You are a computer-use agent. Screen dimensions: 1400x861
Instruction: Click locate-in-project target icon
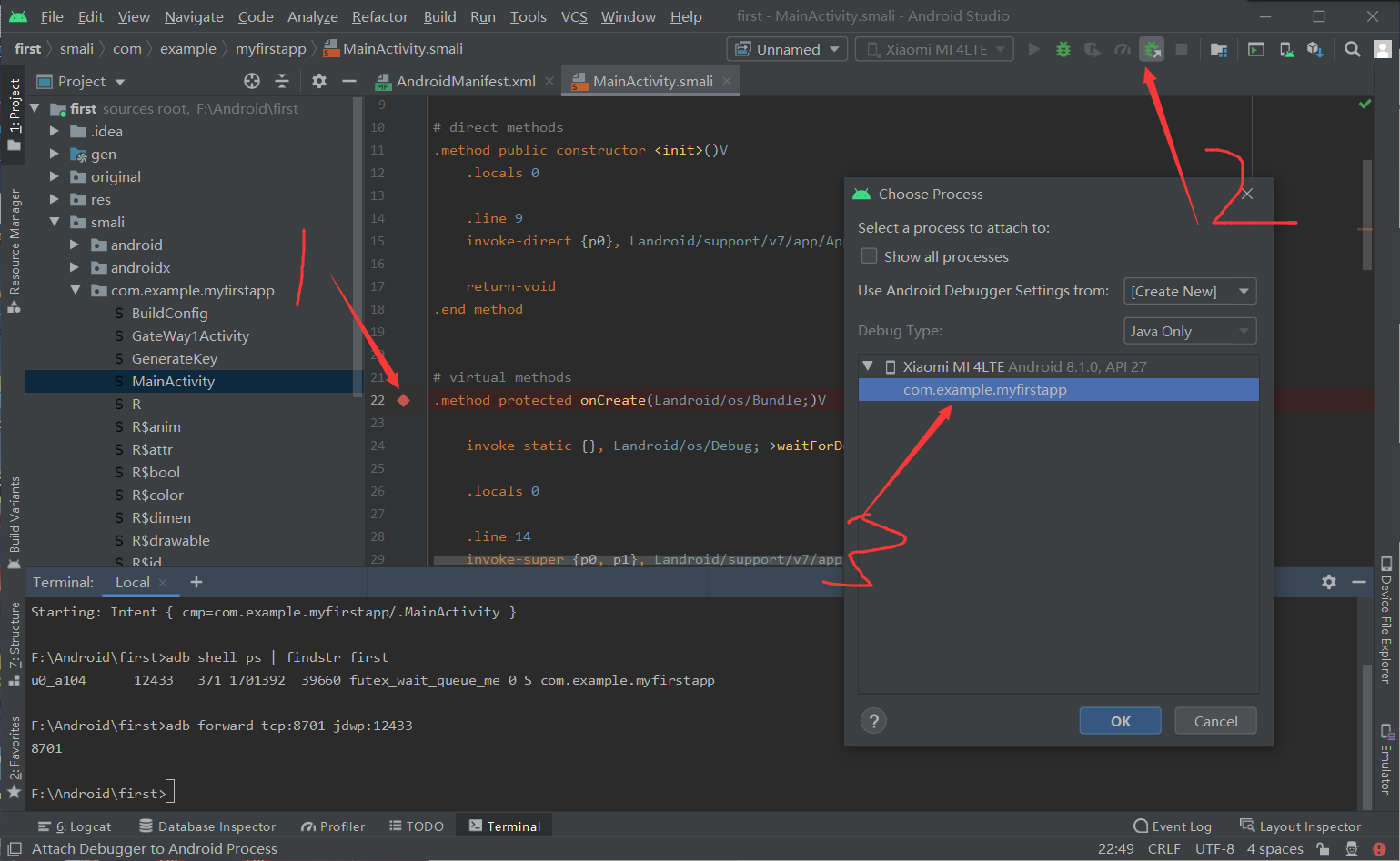(252, 81)
